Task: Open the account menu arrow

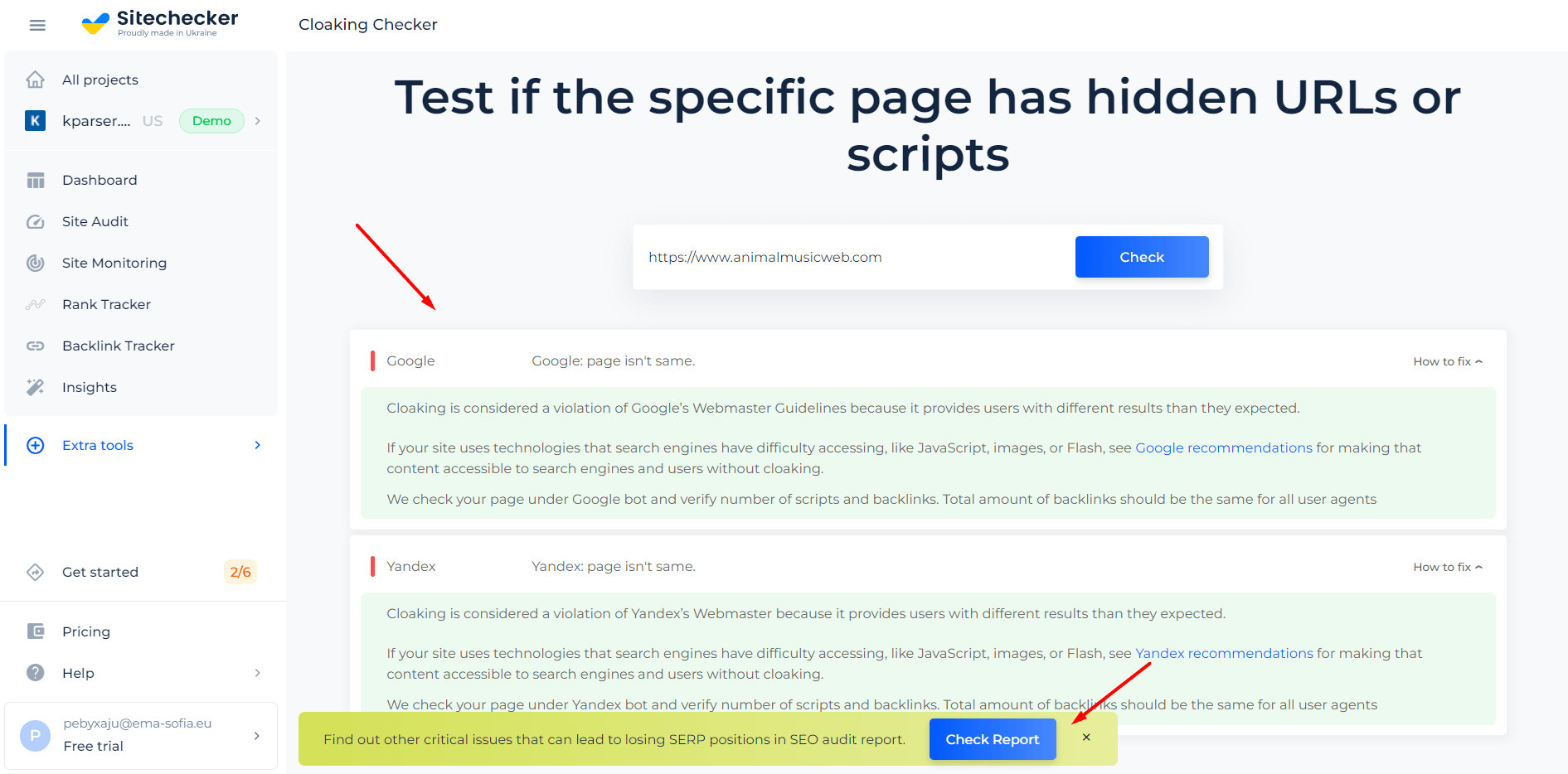Action: pyautogui.click(x=257, y=736)
